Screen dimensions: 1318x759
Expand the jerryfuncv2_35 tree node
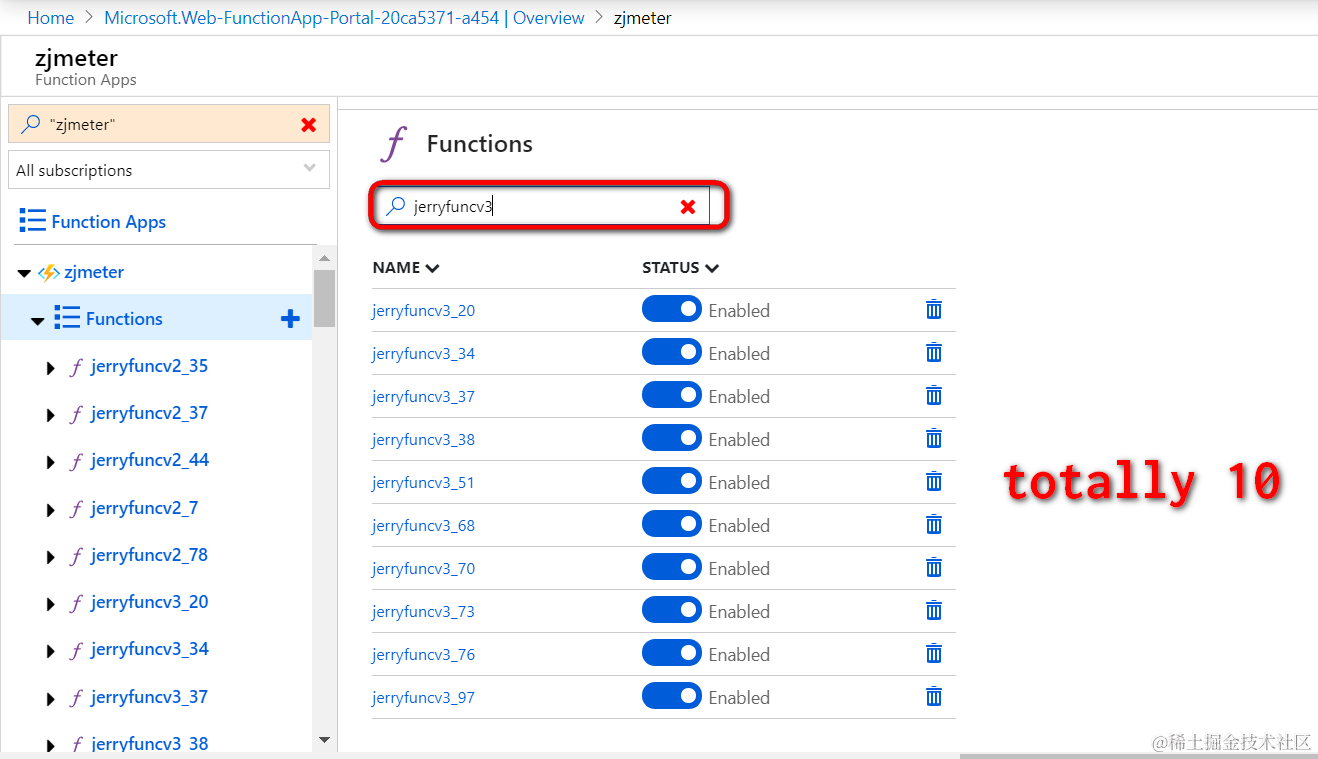[x=51, y=368]
